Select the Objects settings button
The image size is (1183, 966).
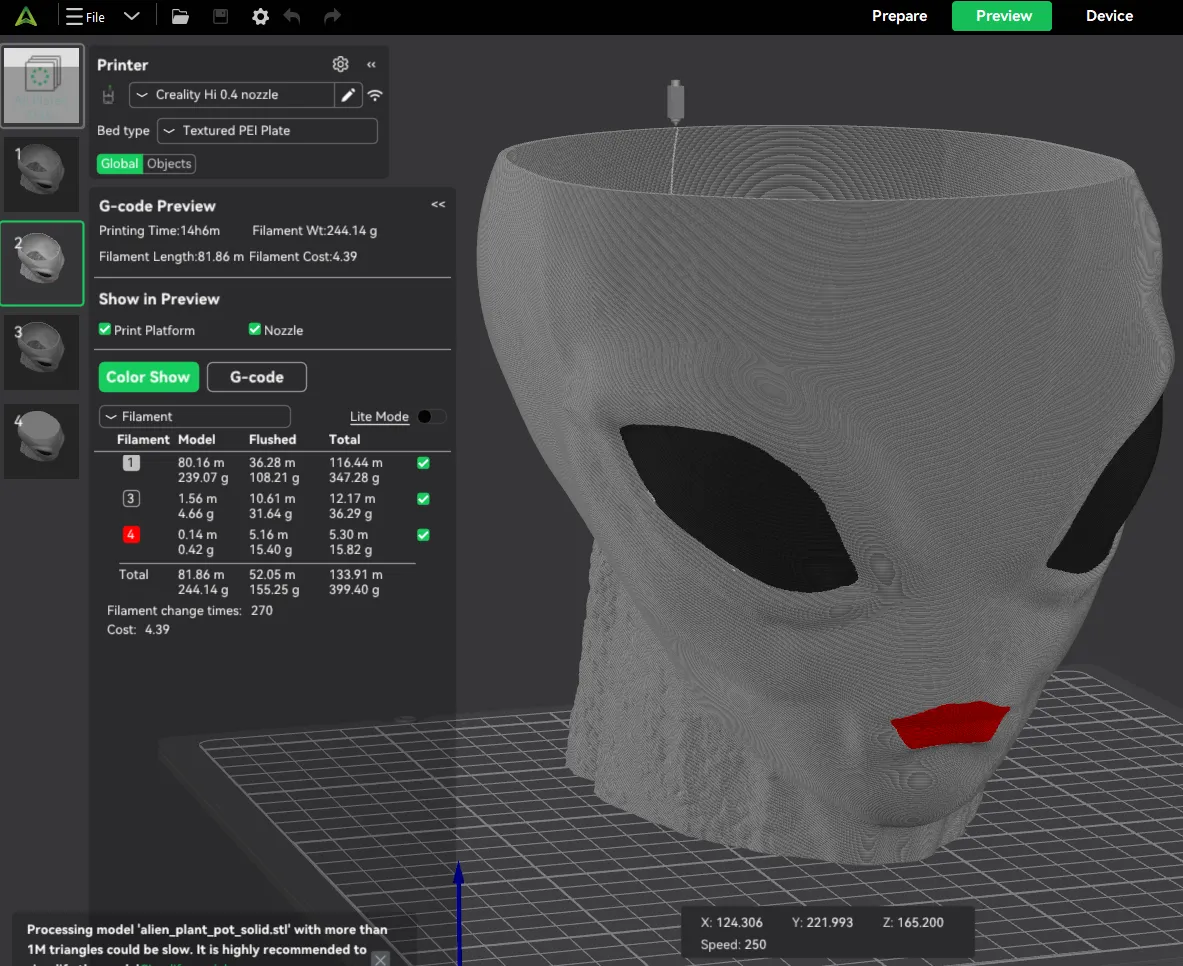click(169, 164)
